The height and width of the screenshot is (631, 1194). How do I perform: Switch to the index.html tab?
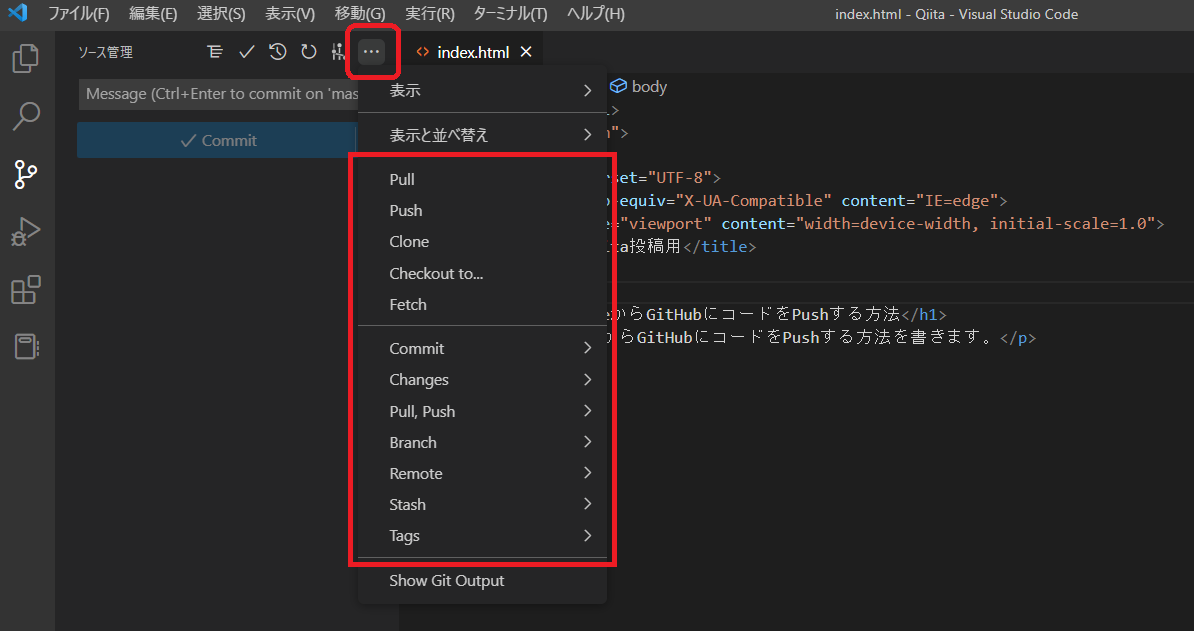coord(473,51)
